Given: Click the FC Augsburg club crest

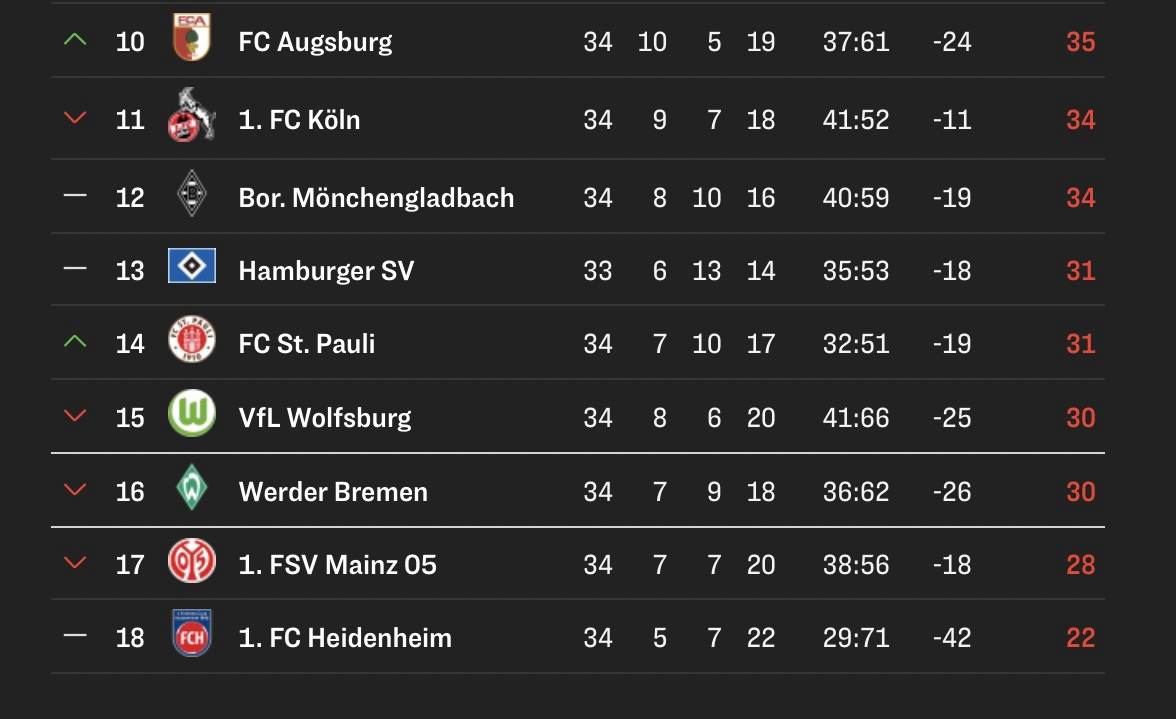Looking at the screenshot, I should click(x=191, y=38).
